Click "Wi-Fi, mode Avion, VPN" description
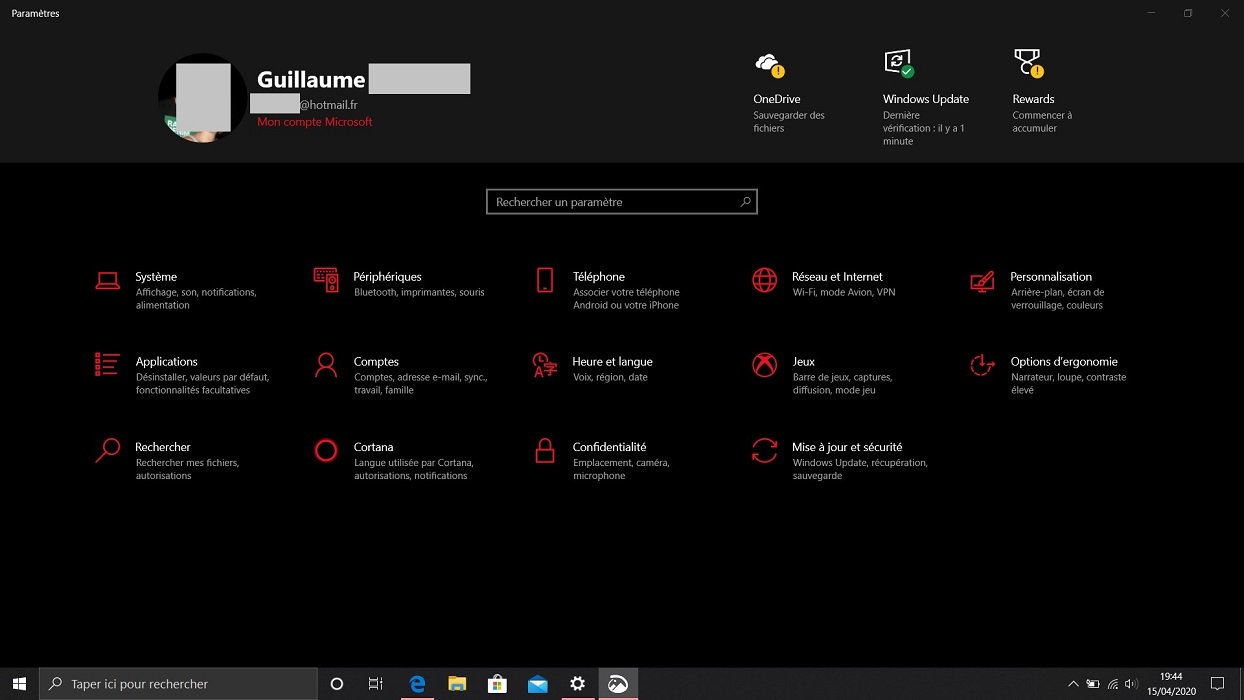1244x700 pixels. tap(844, 293)
